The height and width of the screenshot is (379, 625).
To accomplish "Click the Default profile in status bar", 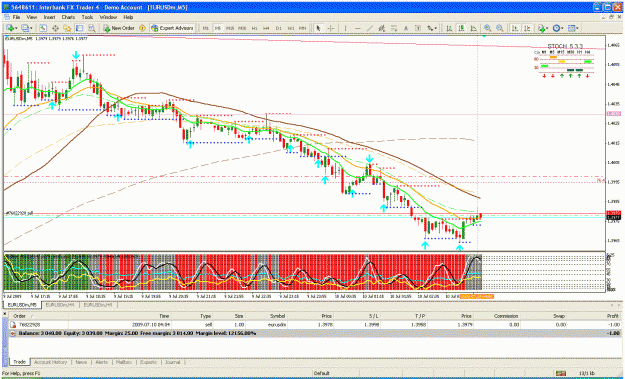I will (321, 373).
